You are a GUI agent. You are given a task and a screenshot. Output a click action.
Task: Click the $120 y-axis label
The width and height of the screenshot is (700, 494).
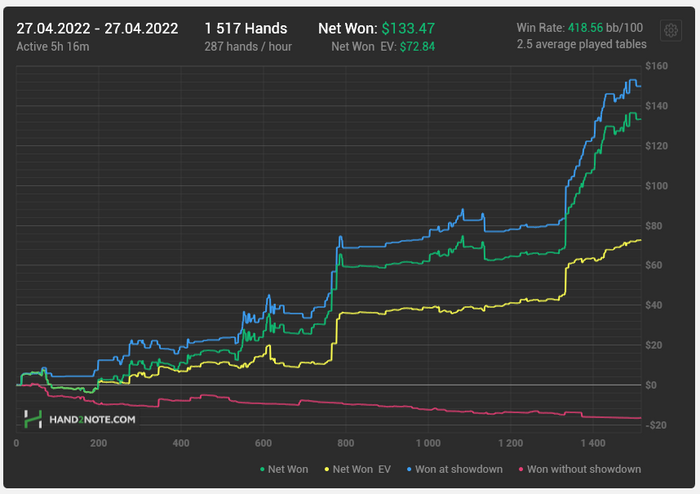coord(657,146)
